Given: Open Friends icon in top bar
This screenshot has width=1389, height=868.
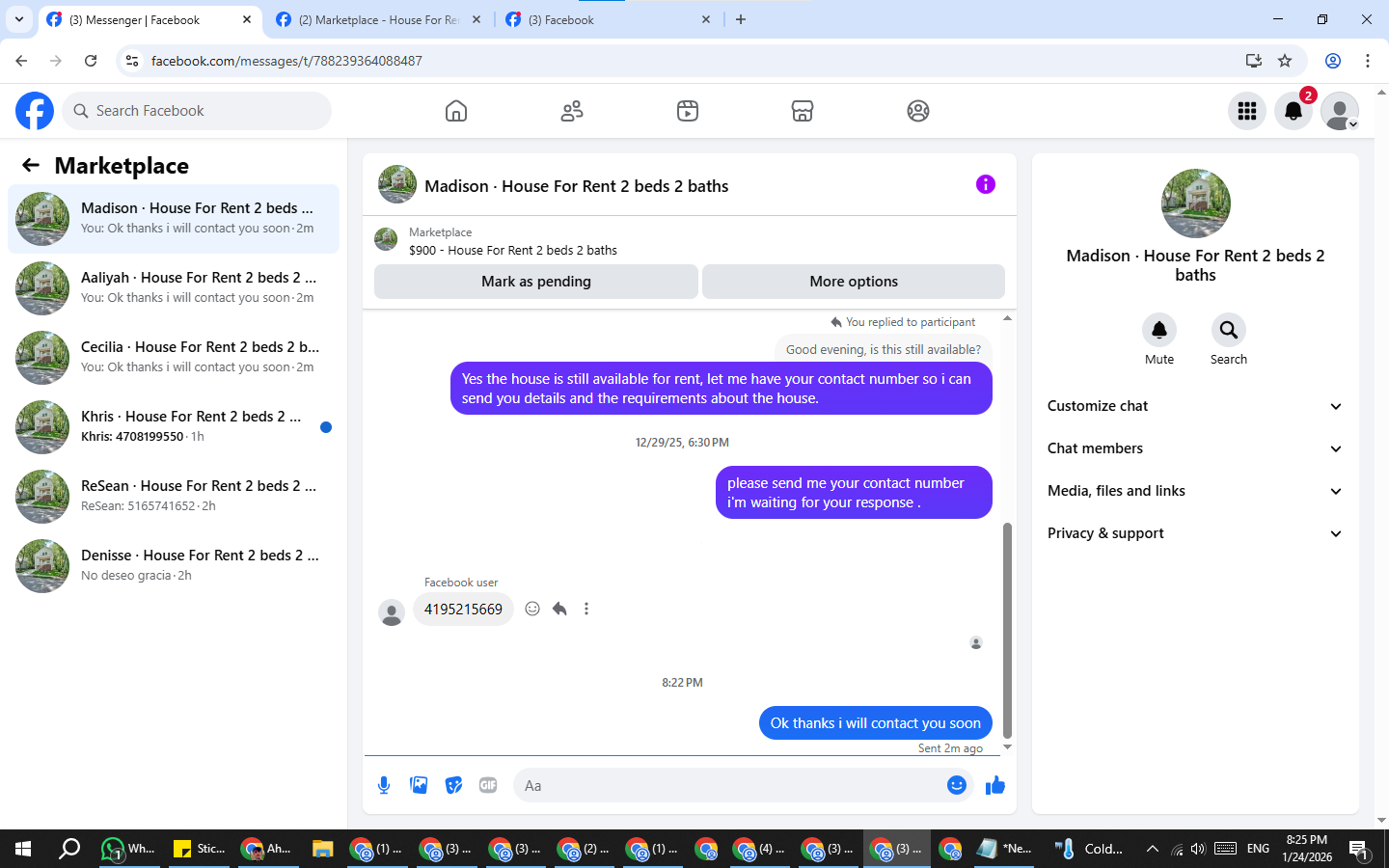Looking at the screenshot, I should click(x=572, y=111).
